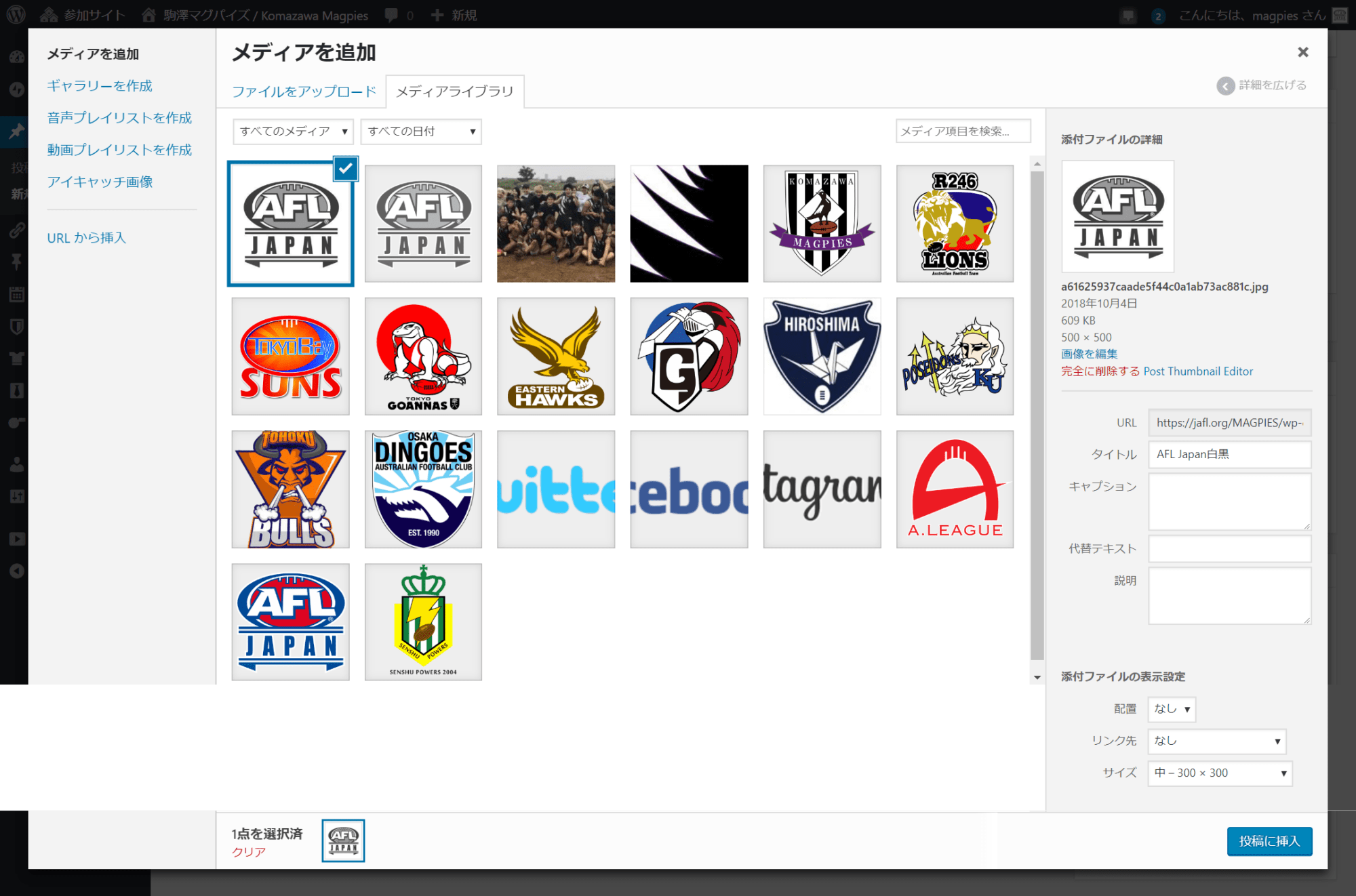Click the キャプション text area
1356x896 pixels.
coord(1229,502)
